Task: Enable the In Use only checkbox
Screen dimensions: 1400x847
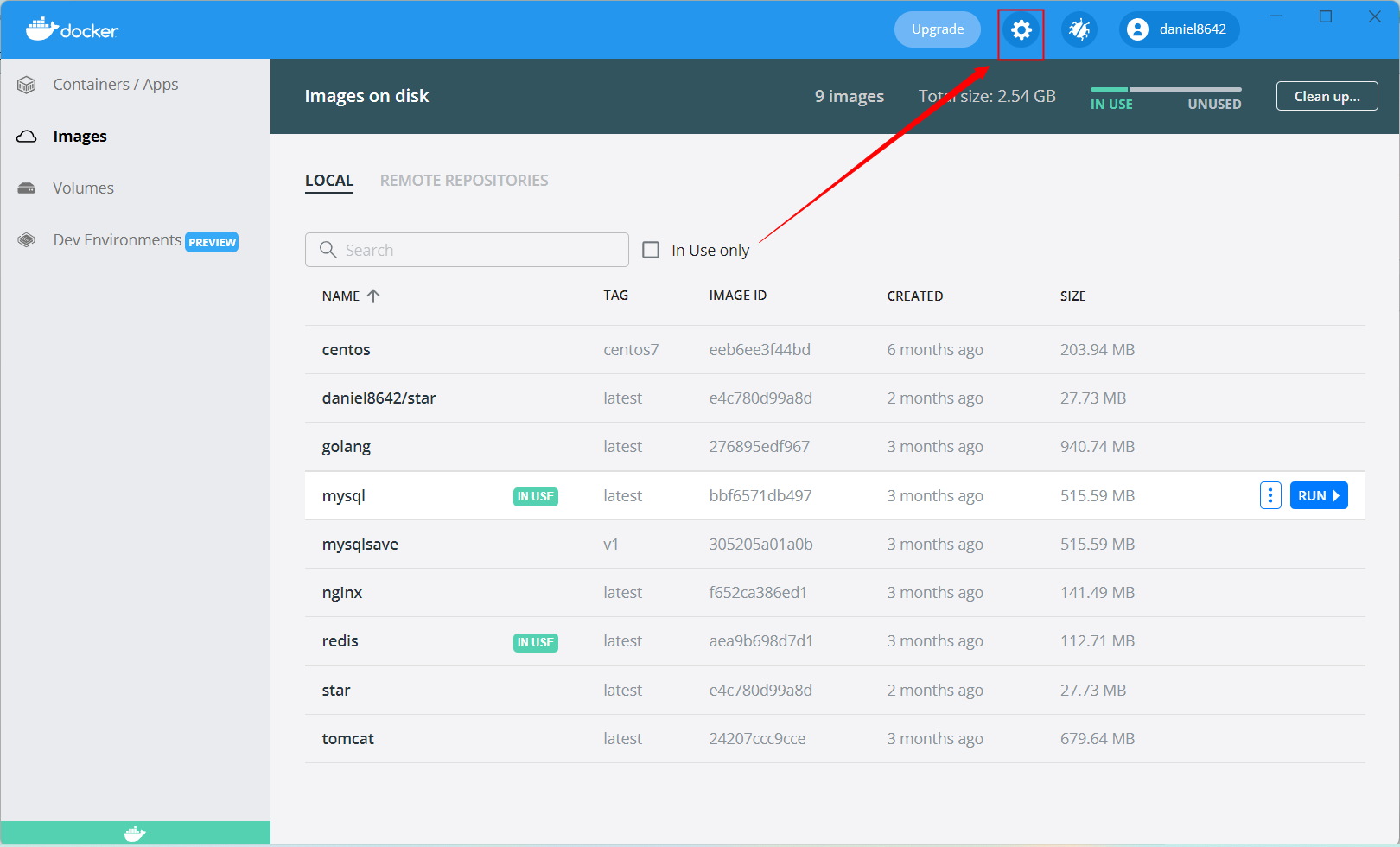Action: pos(651,250)
